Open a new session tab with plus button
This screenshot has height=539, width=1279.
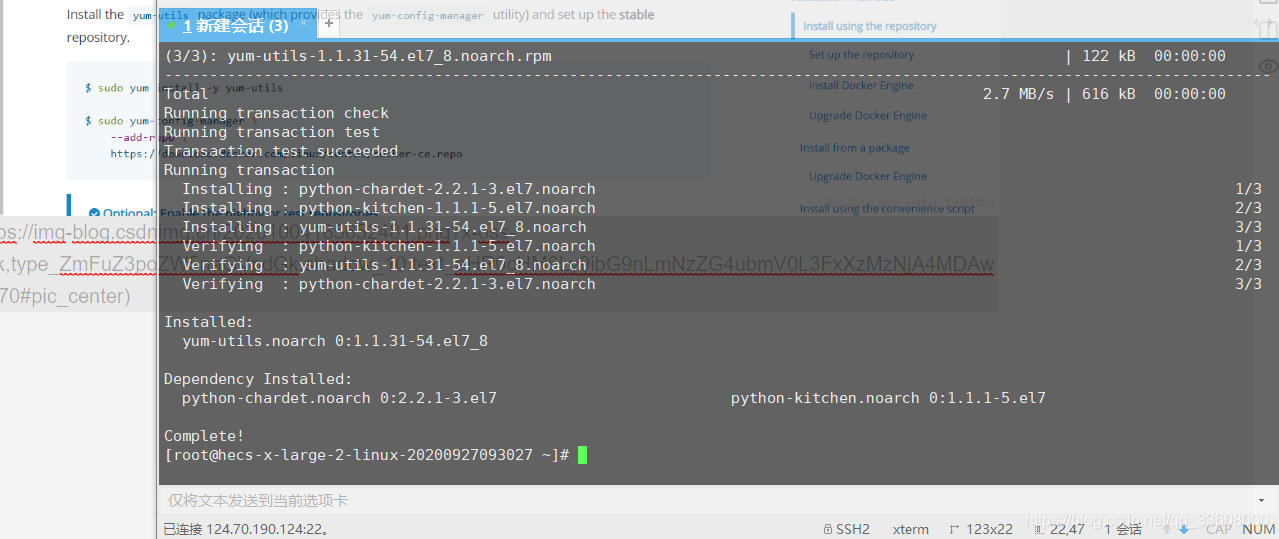pyautogui.click(x=329, y=24)
